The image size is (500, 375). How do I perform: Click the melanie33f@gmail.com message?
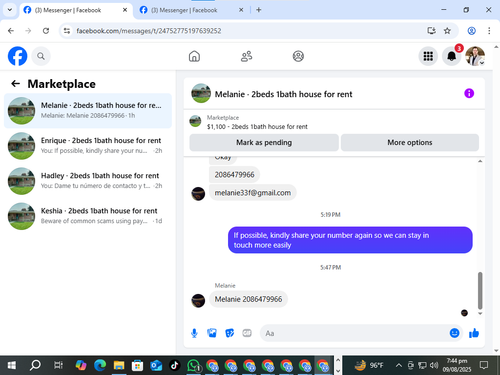[x=253, y=193]
